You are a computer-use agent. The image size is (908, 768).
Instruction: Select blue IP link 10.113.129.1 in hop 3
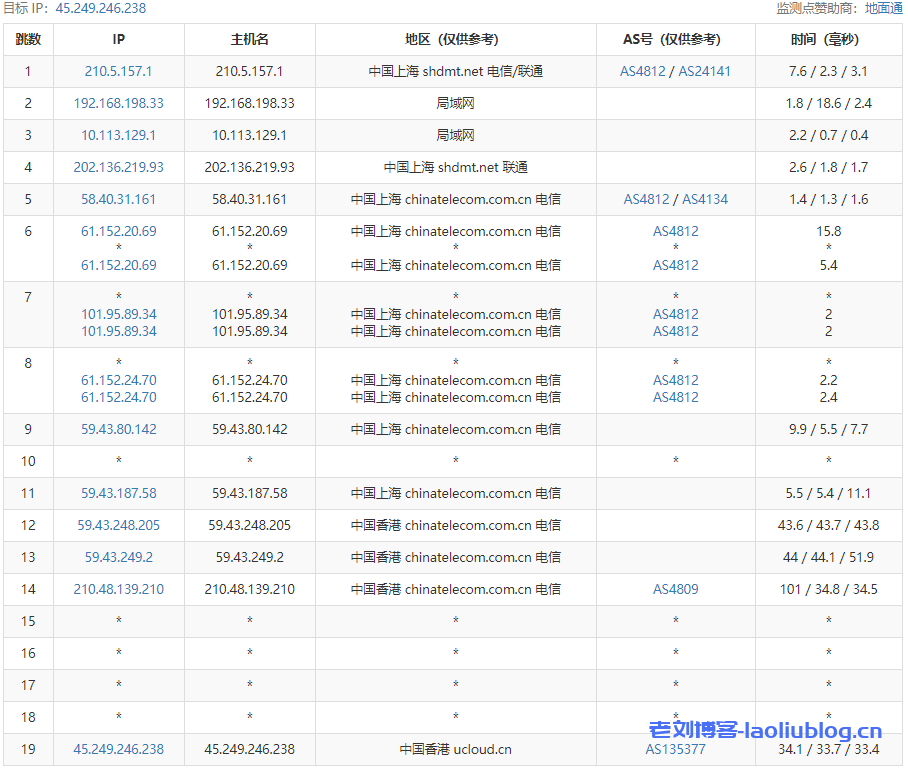pos(118,135)
